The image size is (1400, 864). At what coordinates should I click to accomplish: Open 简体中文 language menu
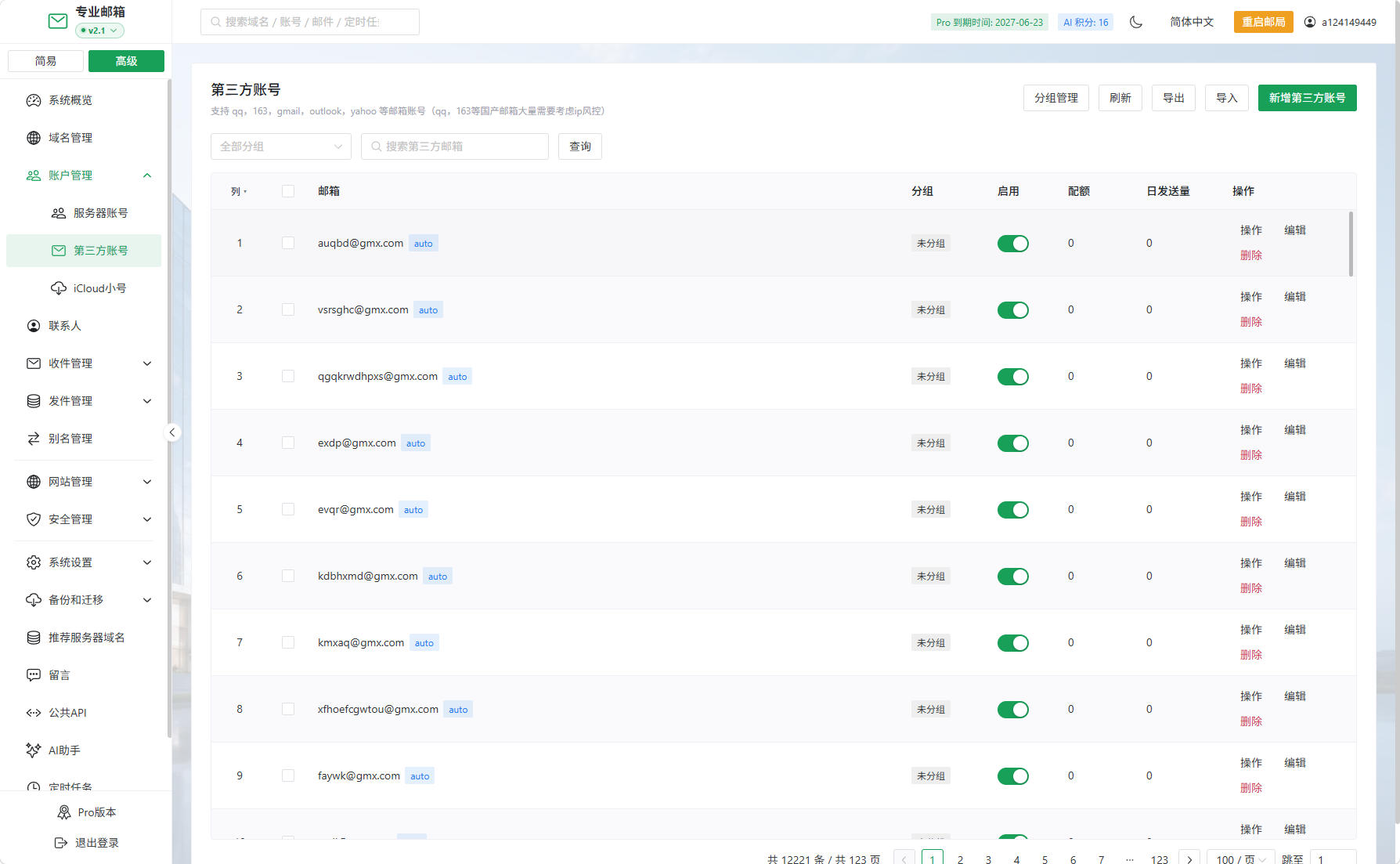click(x=1192, y=22)
